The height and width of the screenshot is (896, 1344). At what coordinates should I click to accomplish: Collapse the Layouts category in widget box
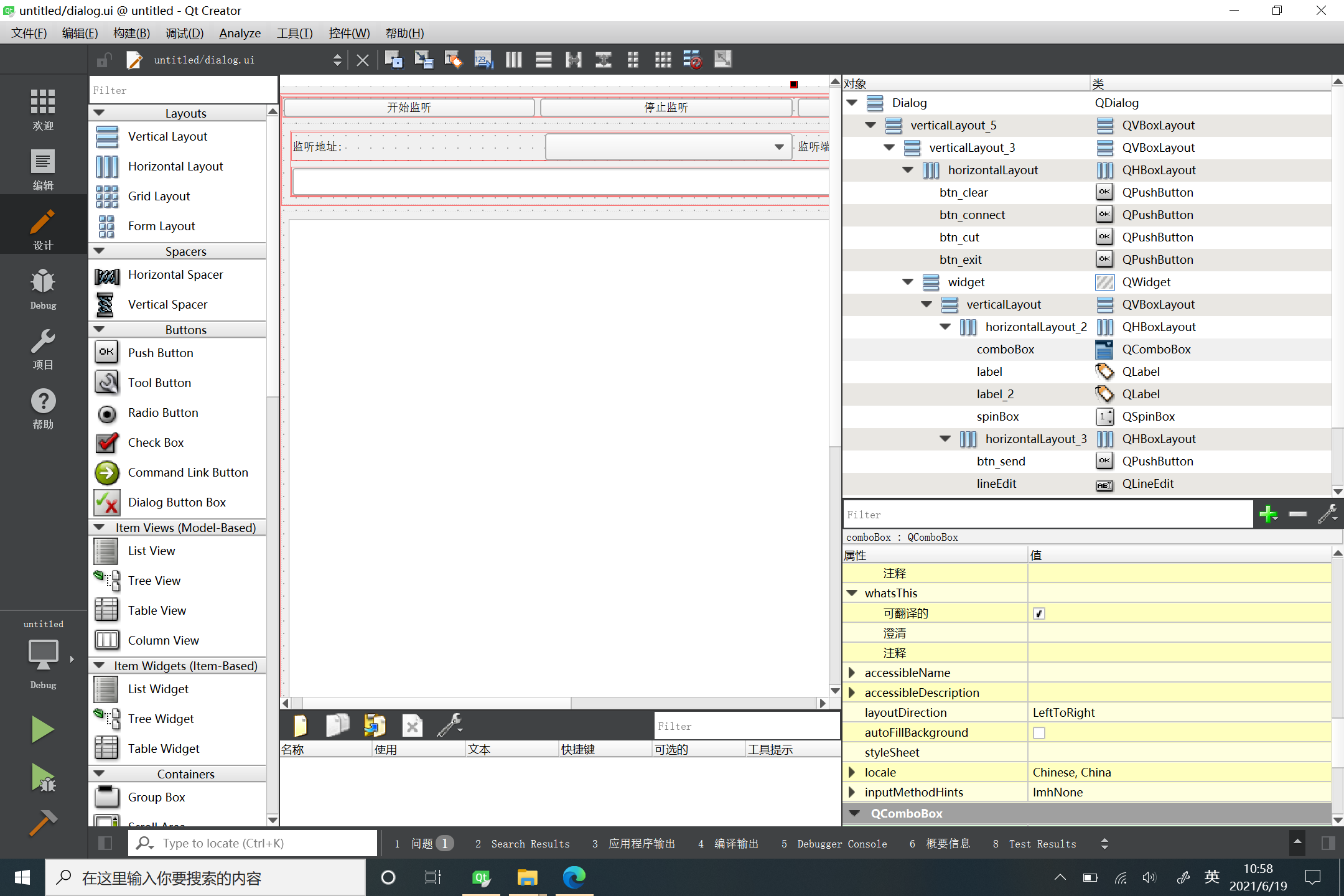click(99, 113)
